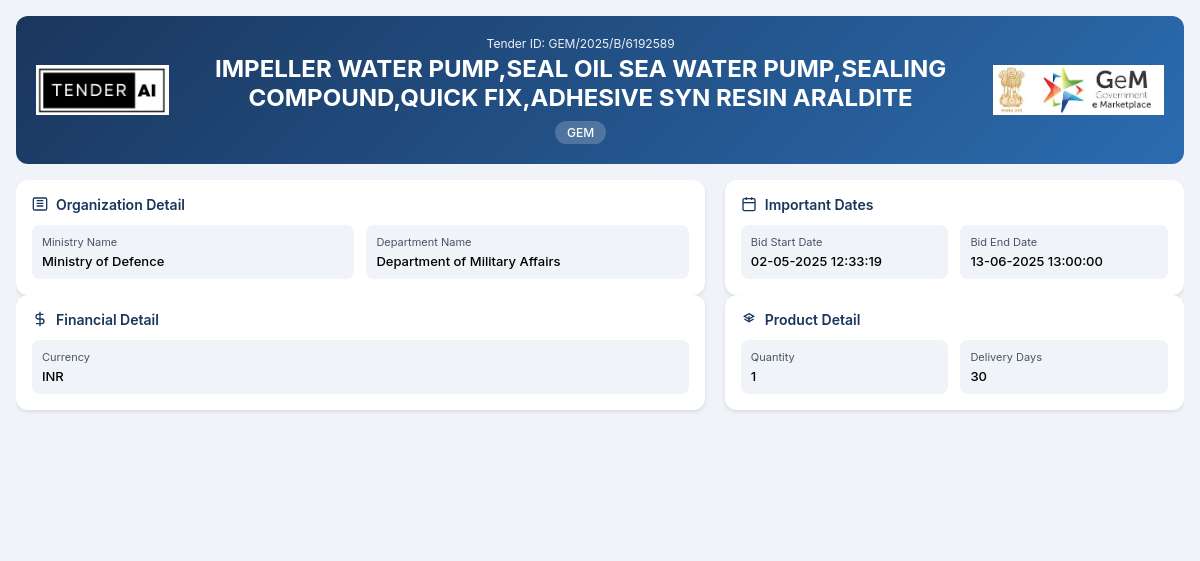The image size is (1200, 561).
Task: Click the GEM badge under title
Action: (580, 132)
